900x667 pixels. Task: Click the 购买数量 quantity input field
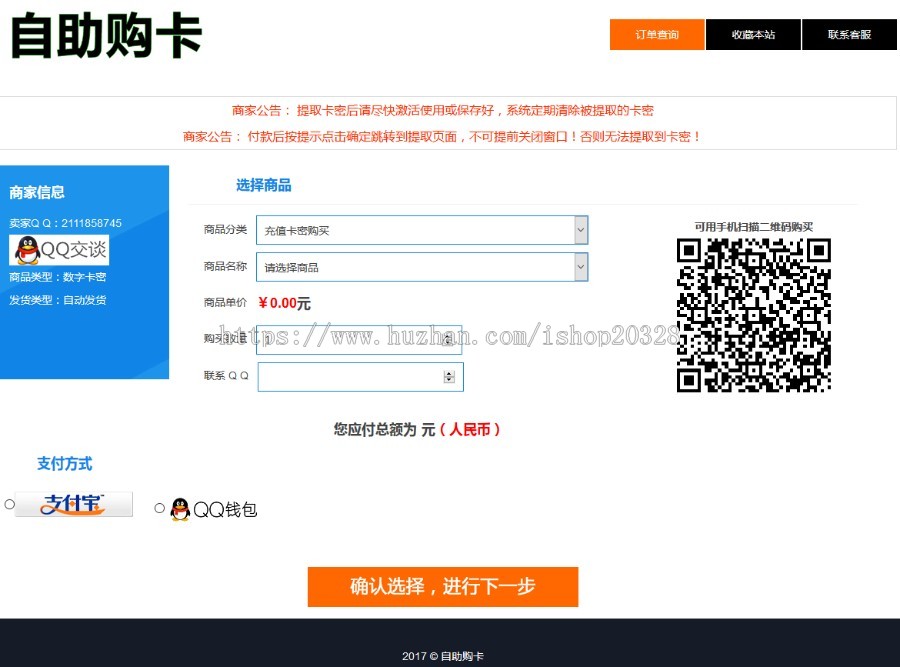359,340
